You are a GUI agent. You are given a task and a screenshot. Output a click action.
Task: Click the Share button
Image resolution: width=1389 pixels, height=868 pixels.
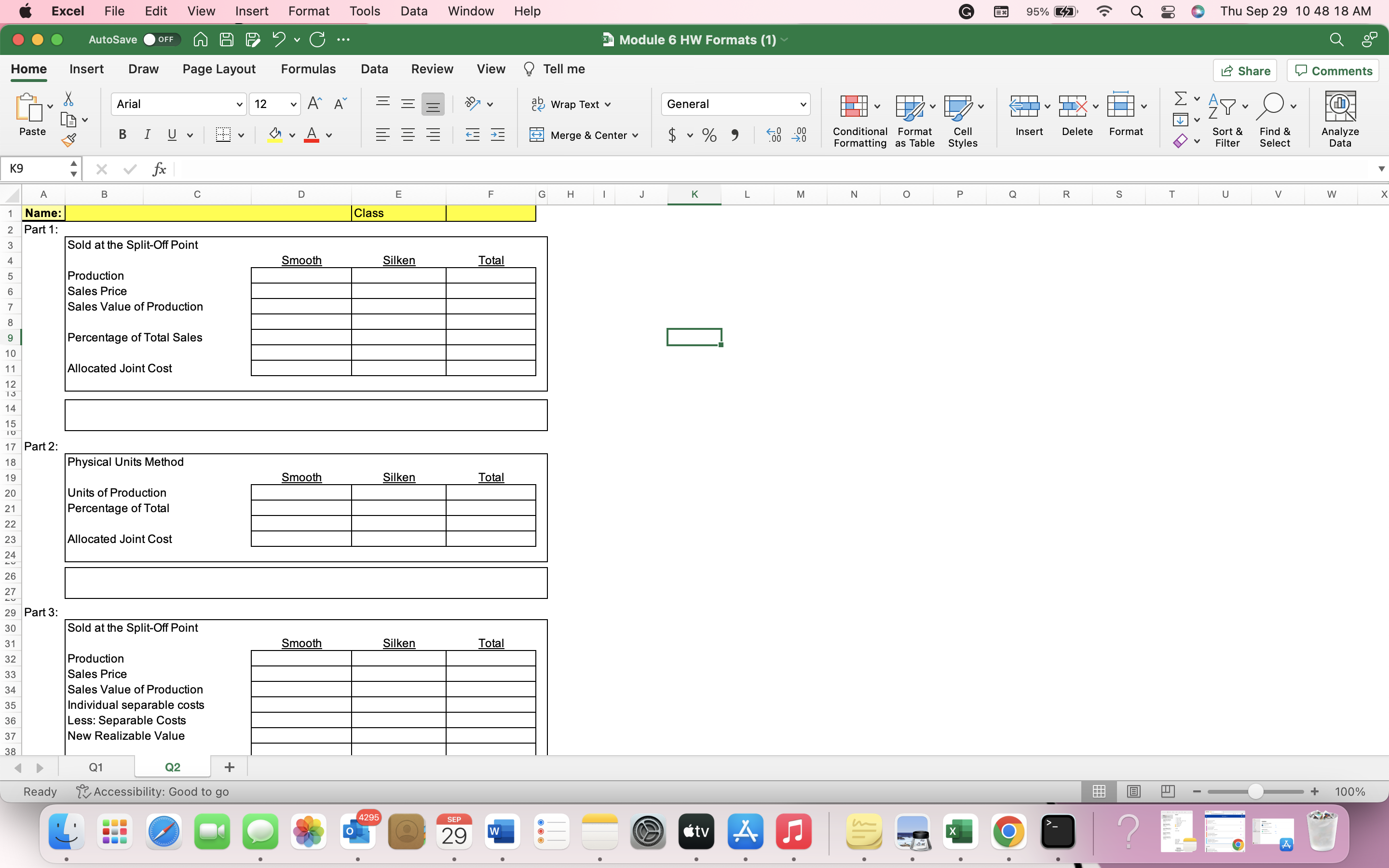point(1245,70)
